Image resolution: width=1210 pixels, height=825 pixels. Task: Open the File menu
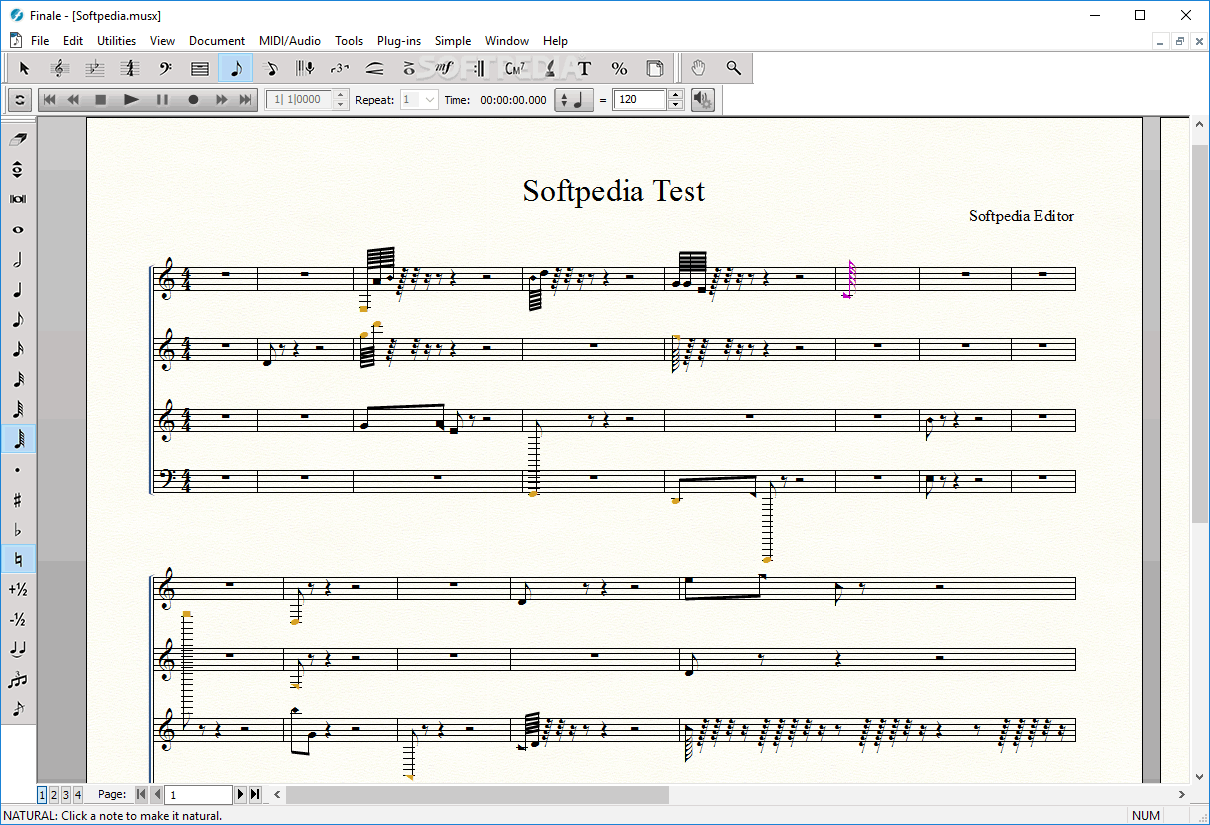pos(40,41)
